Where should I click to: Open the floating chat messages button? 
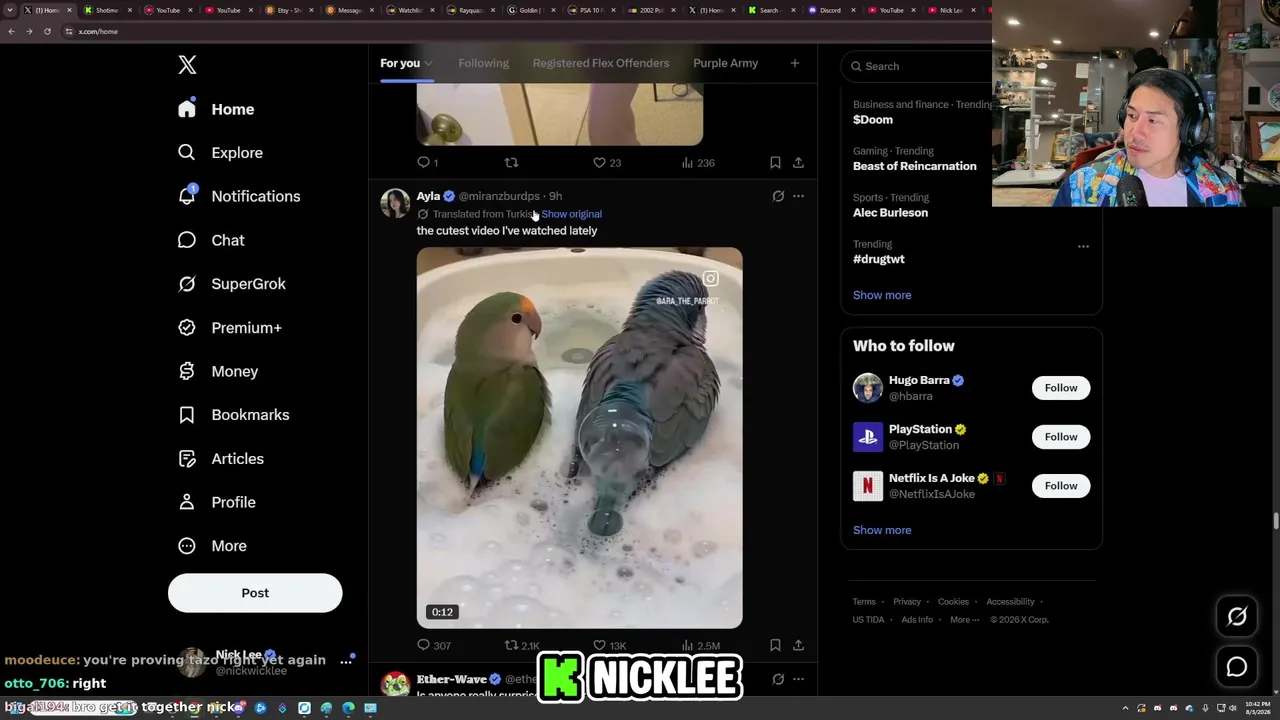pos(1237,667)
